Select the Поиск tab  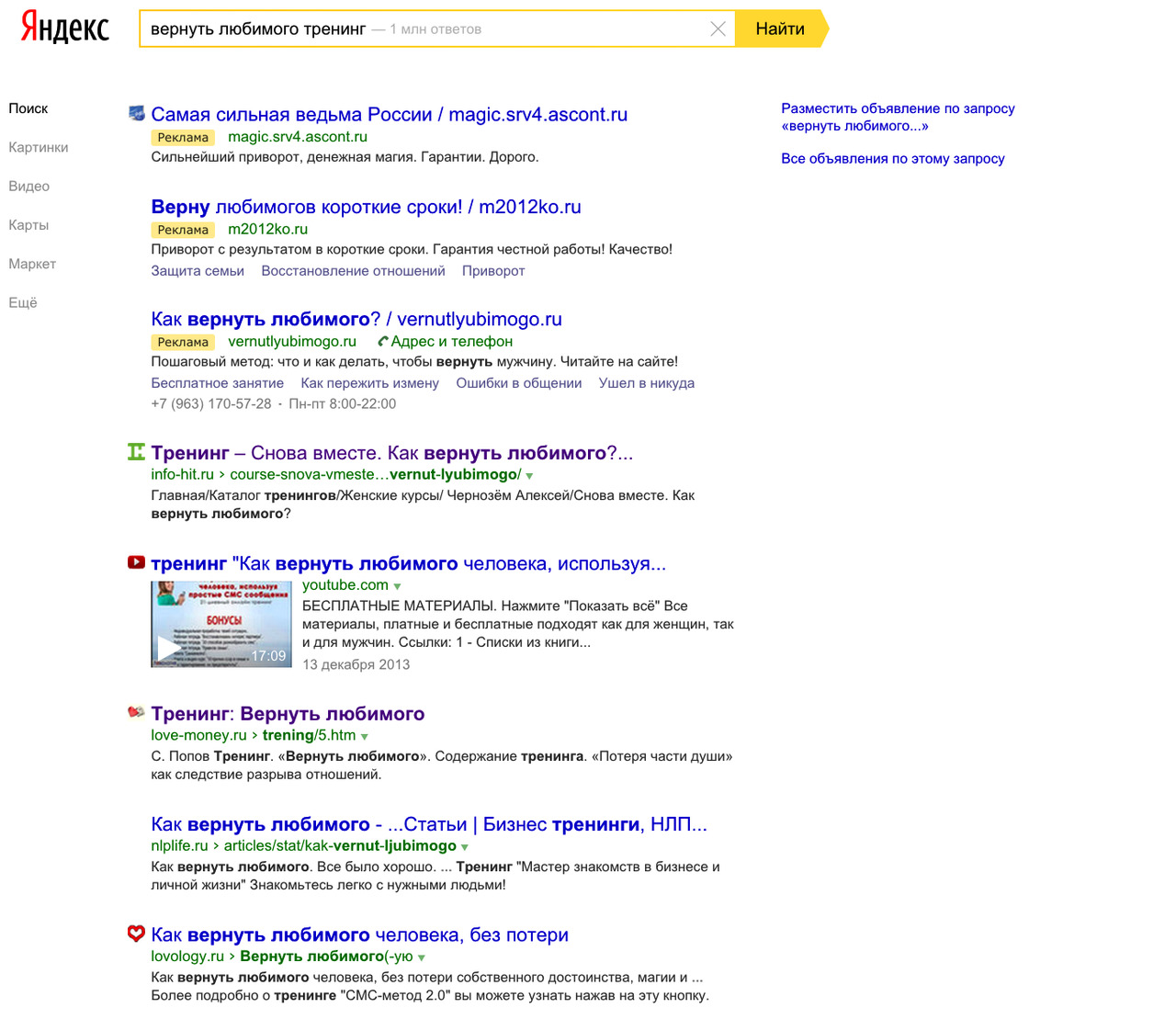pyautogui.click(x=28, y=108)
